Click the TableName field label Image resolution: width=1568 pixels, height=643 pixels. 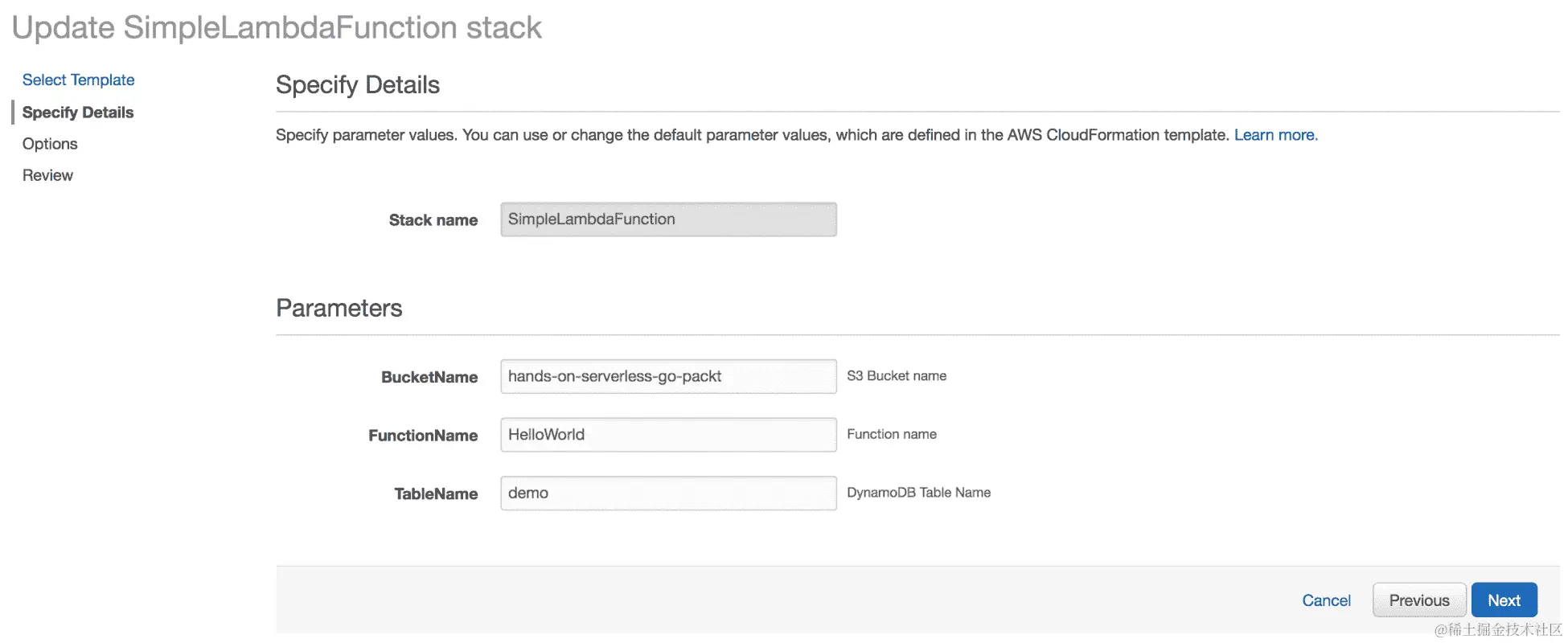coord(436,494)
